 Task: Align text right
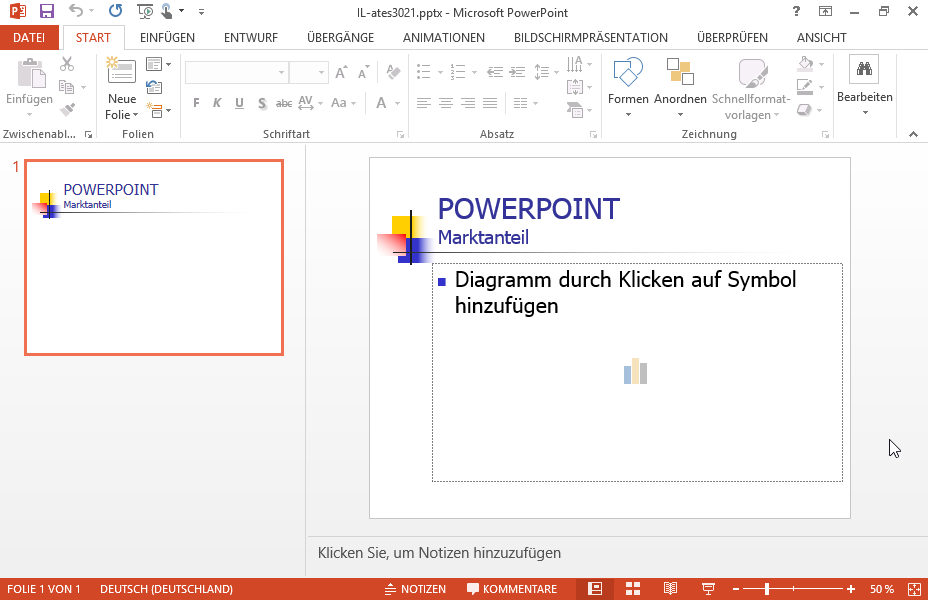(x=468, y=103)
